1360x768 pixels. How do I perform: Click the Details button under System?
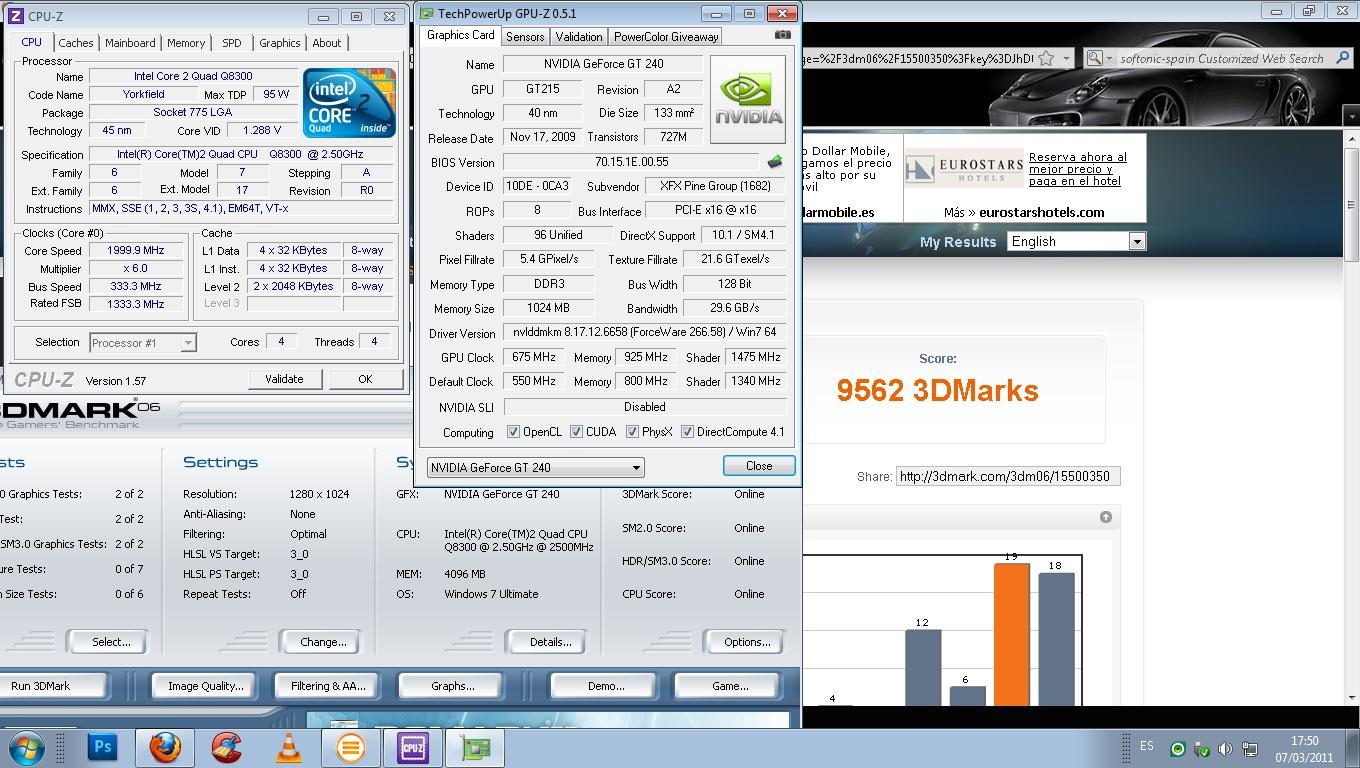[549, 642]
